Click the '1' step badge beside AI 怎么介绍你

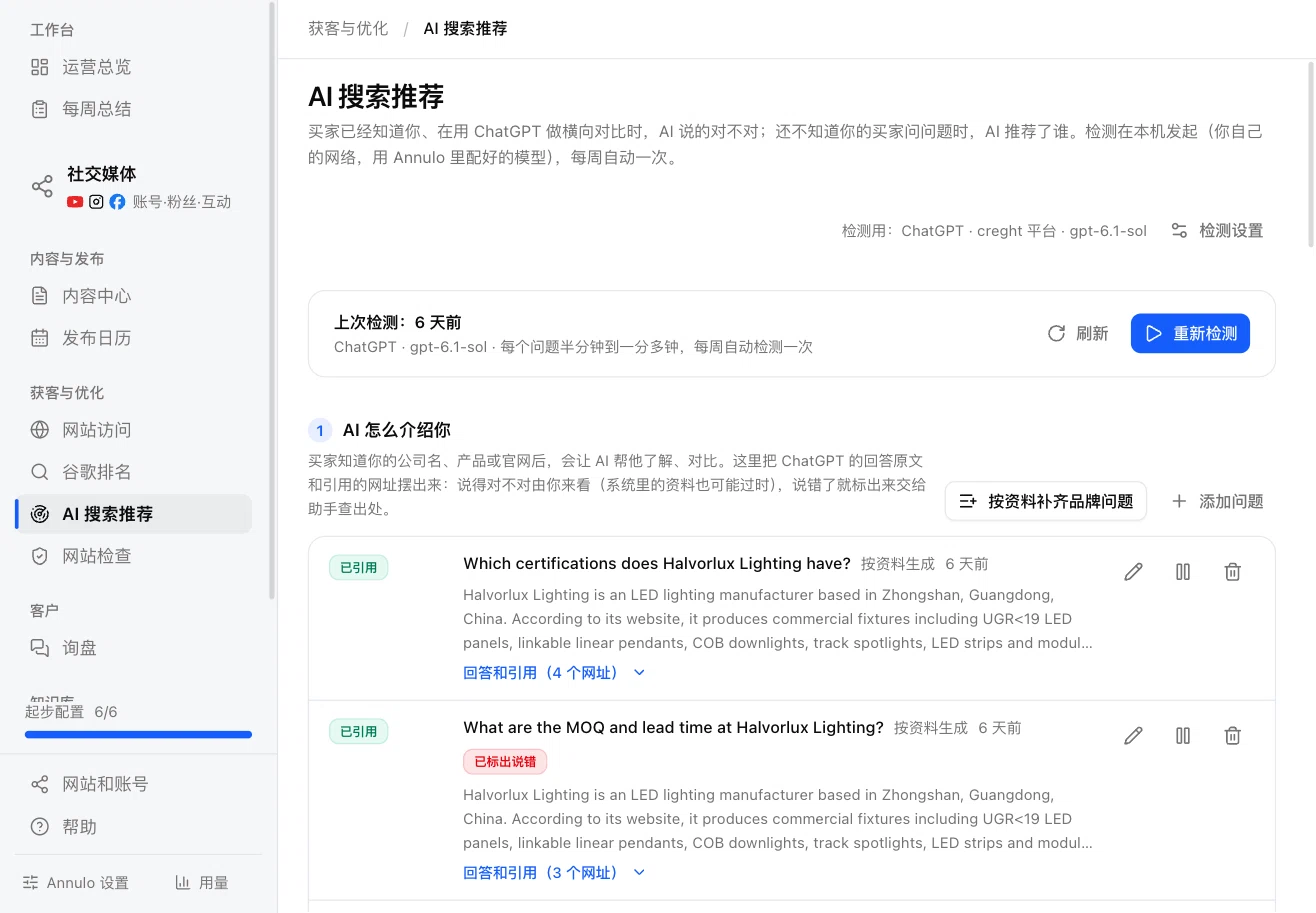320,431
